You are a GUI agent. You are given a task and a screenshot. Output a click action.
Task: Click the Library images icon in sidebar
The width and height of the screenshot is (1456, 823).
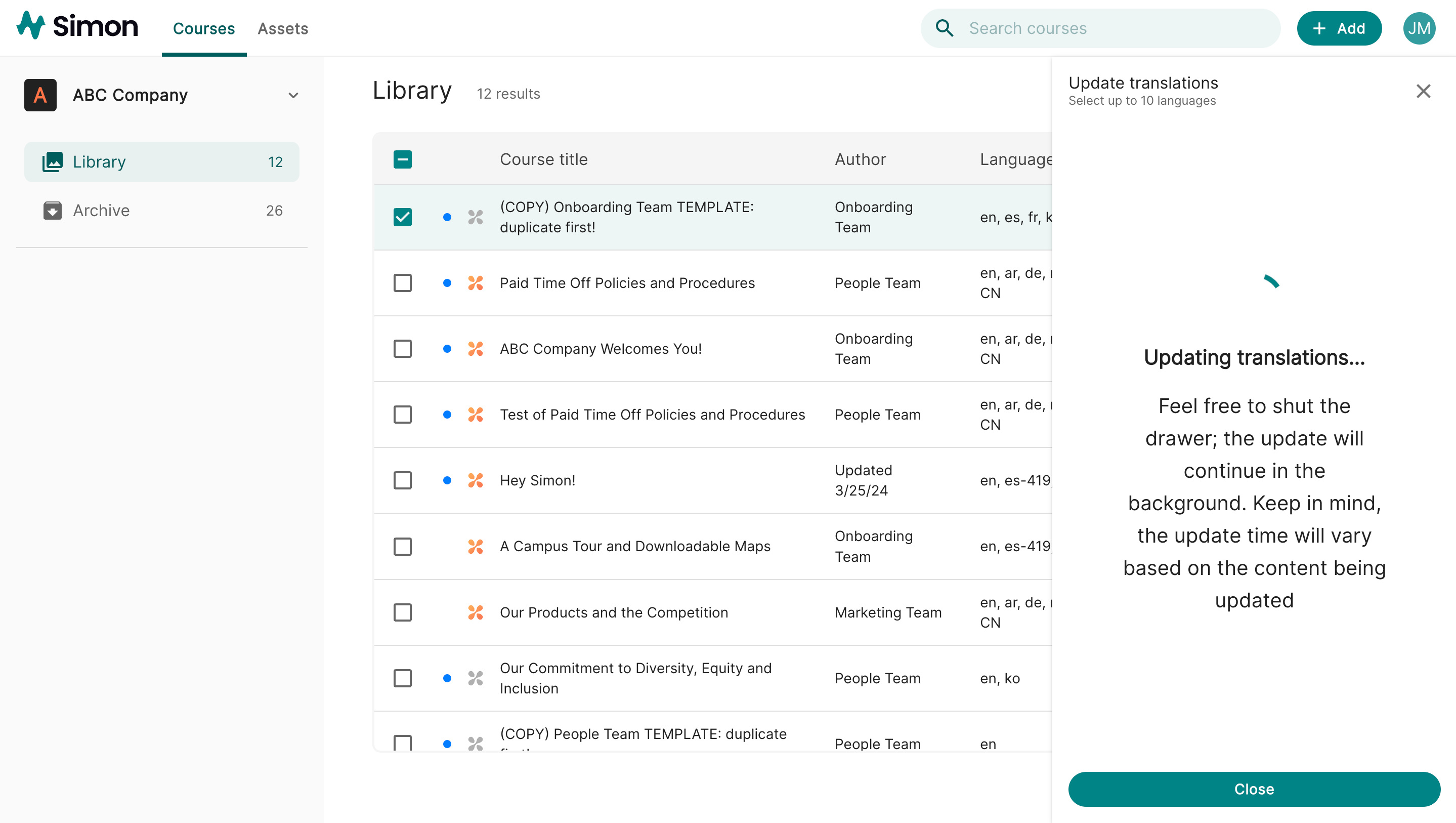53,162
